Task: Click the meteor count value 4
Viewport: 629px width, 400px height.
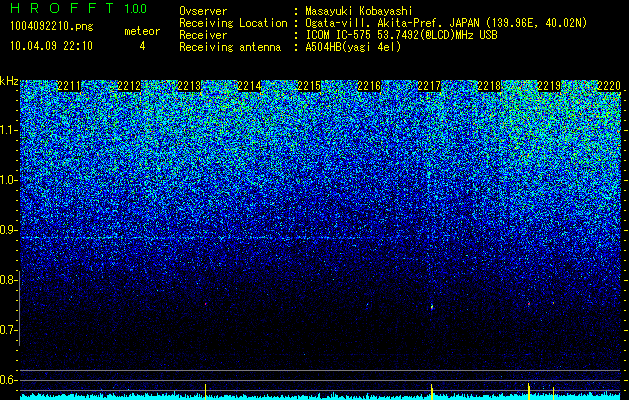Action: click(142, 46)
